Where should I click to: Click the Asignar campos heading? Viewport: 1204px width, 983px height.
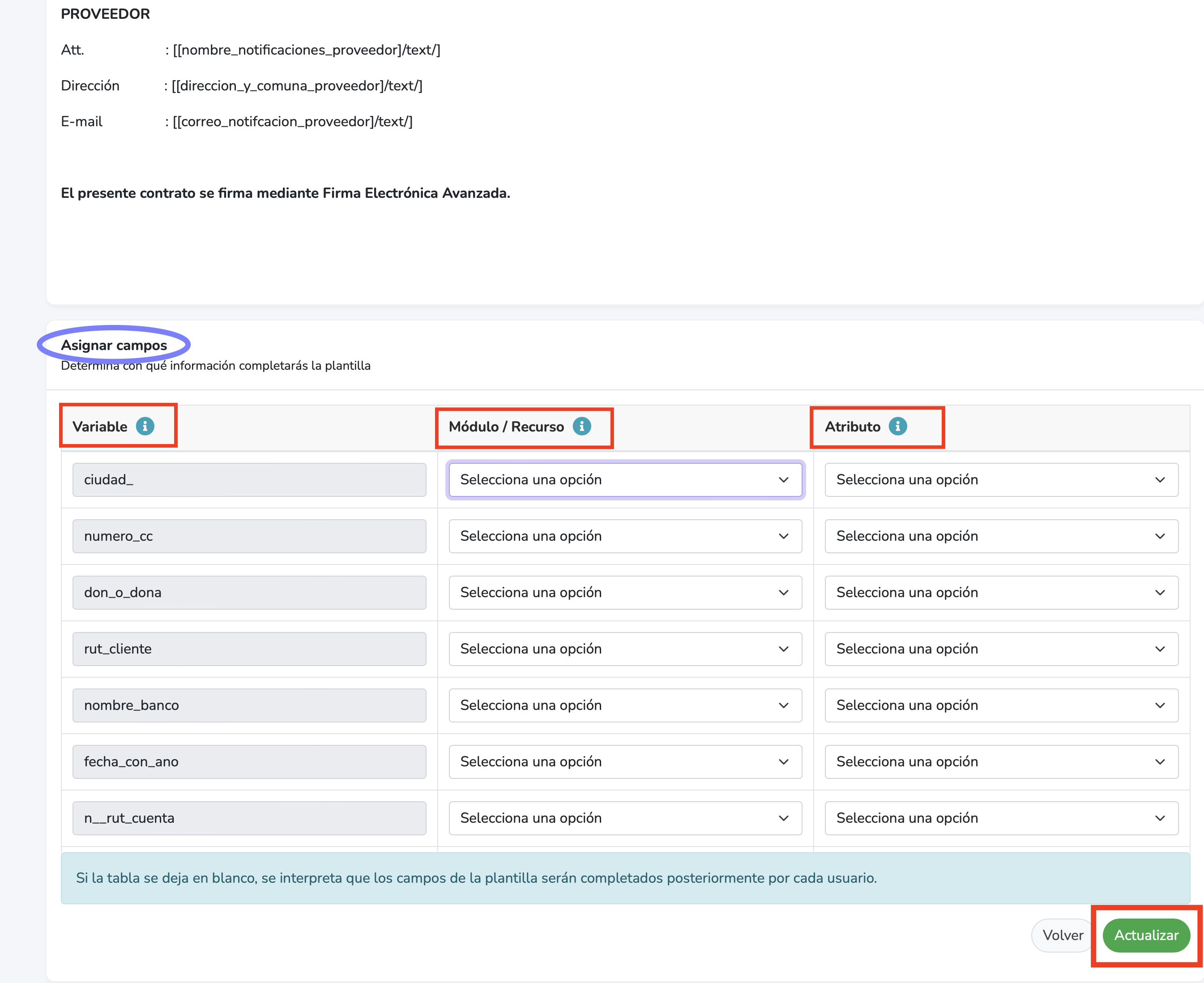point(114,346)
